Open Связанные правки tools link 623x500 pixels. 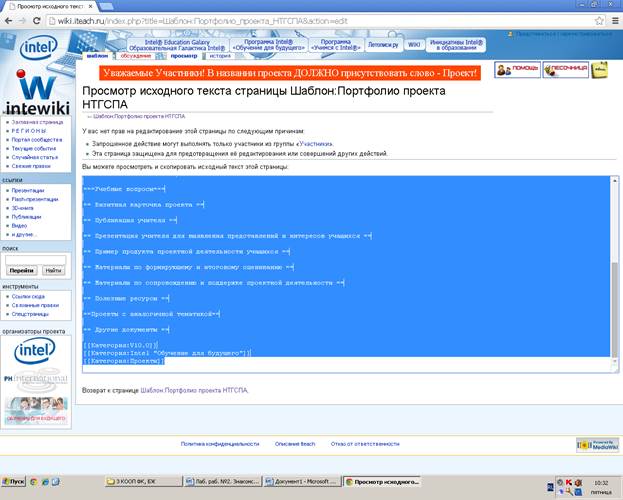pyautogui.click(x=35, y=305)
